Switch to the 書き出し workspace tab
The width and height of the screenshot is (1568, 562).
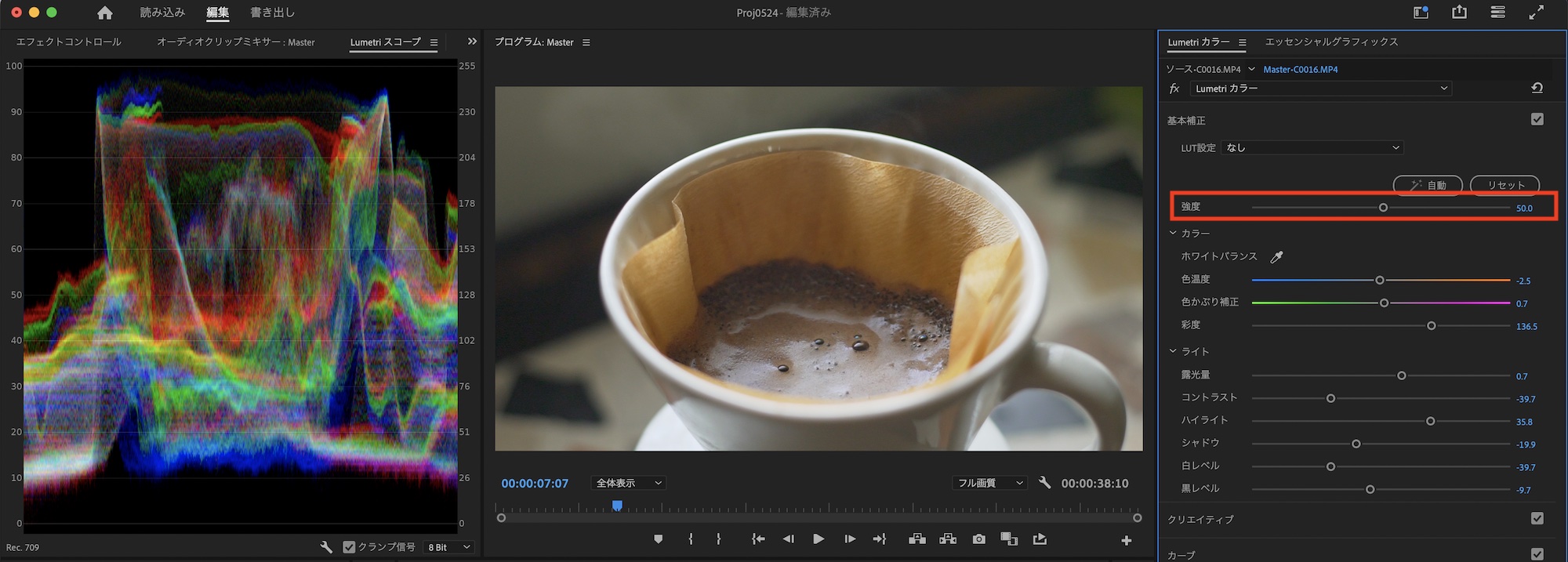(272, 13)
